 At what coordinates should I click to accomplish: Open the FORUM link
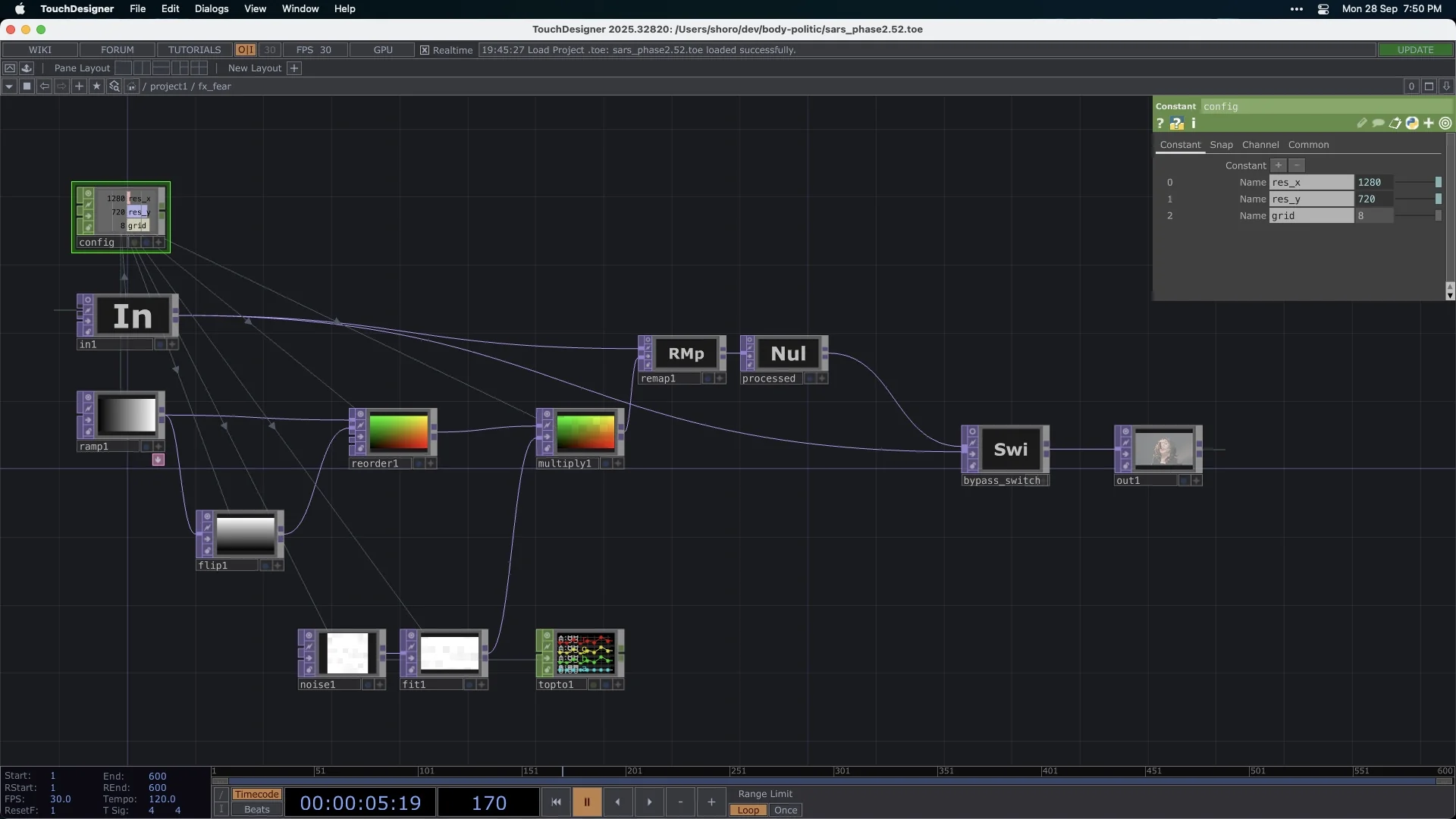tap(118, 50)
